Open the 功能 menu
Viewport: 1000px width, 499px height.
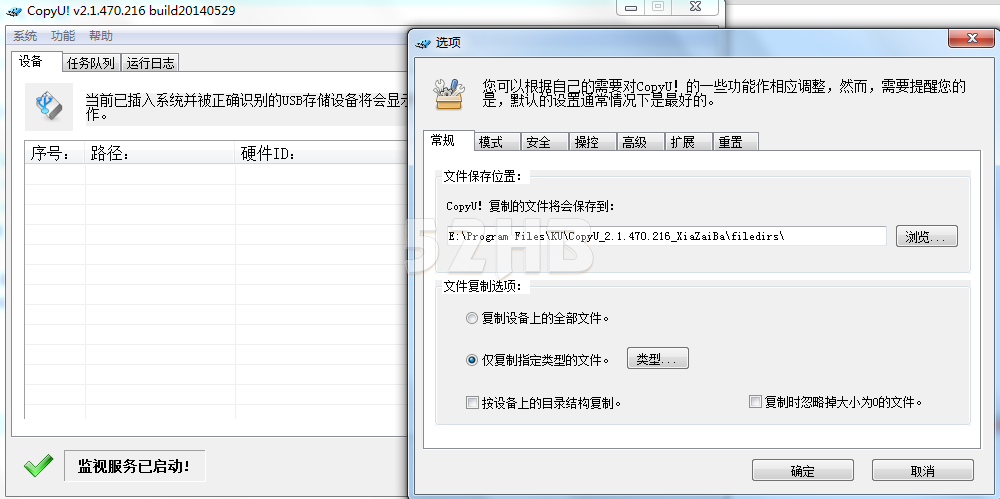click(62, 36)
